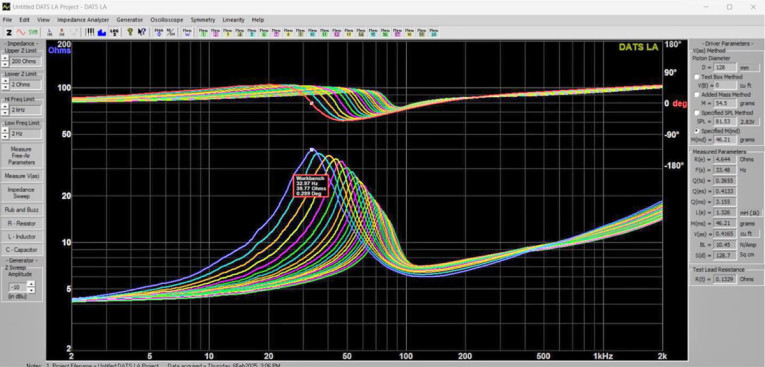
Task: Lower Low Freq Limit with down arrow
Action: [x=4, y=136]
